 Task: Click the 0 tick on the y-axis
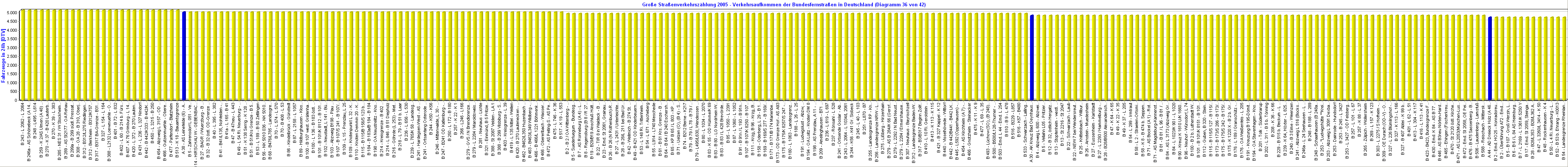click(16, 101)
